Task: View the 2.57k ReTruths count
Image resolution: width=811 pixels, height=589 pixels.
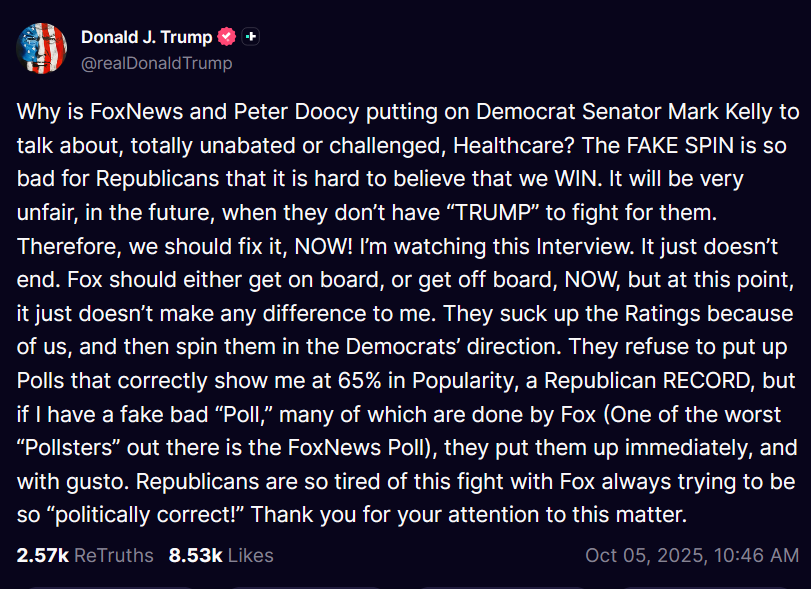Action: click(85, 555)
